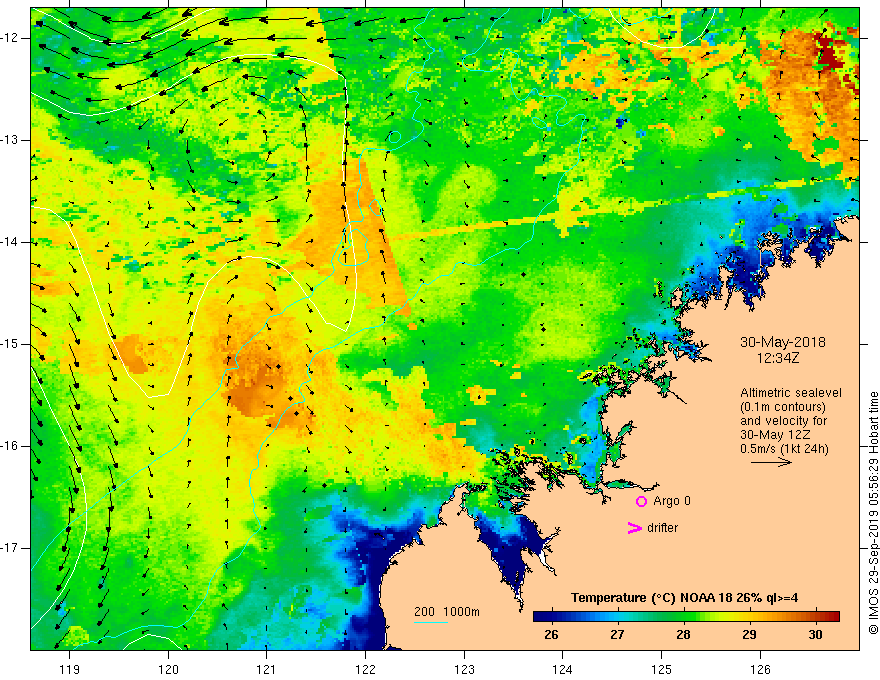
Task: Select the 'drifter' legend label
Action: (662, 528)
